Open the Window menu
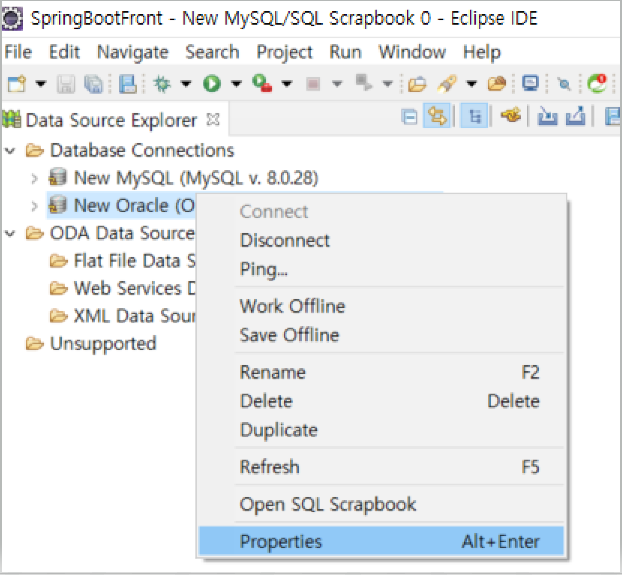 click(412, 52)
